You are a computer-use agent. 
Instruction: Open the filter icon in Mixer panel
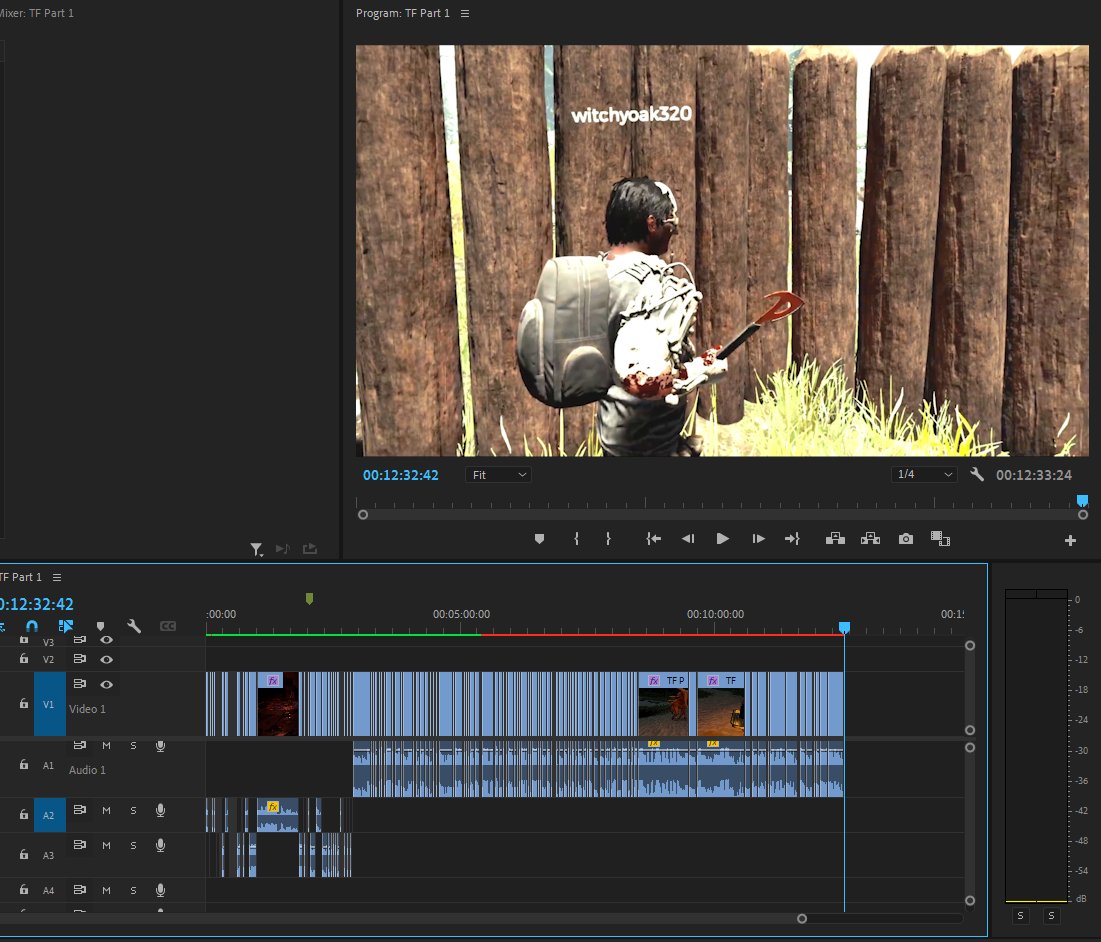[x=257, y=549]
